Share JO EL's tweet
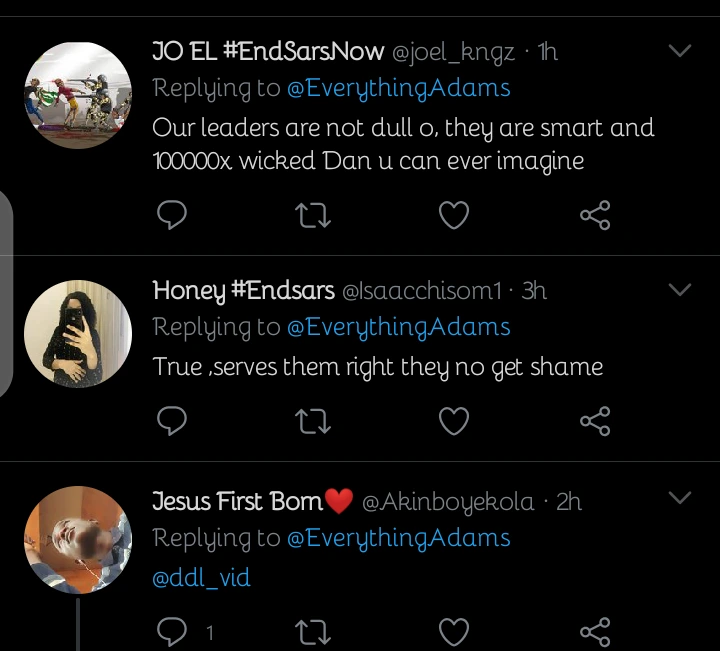720x651 pixels. click(595, 214)
